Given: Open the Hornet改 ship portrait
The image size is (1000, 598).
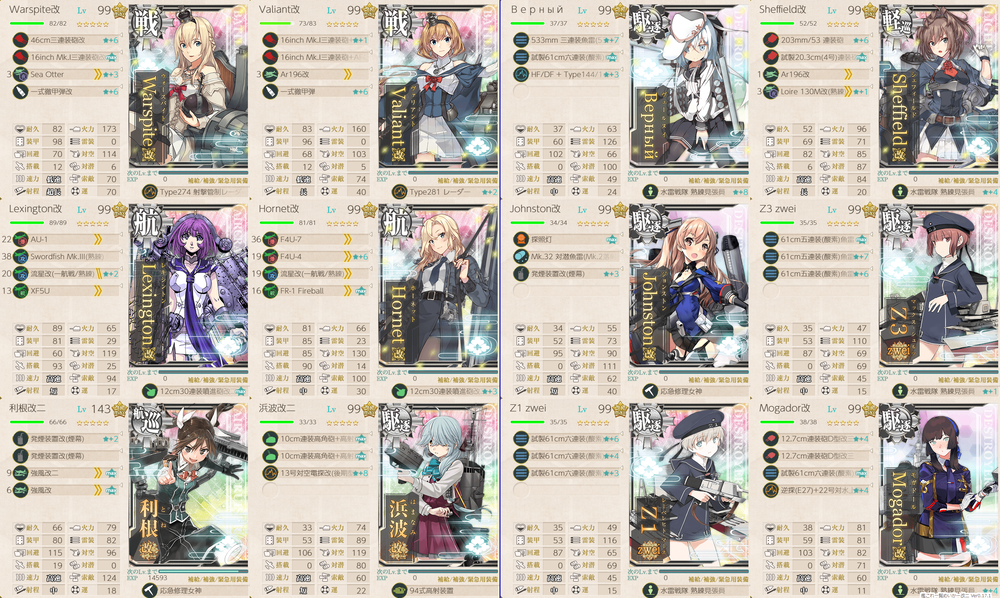Looking at the screenshot, I should coord(439,287).
